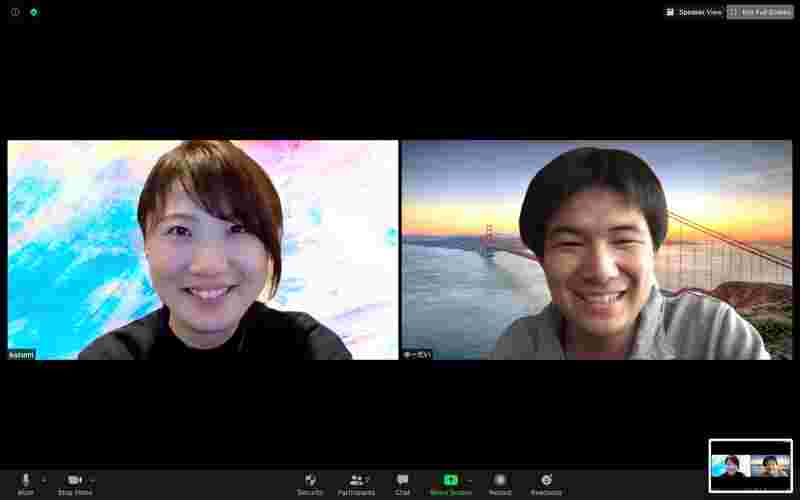Mute the microphone in the Zoom toolbar
Viewport: 800px width, 500px height.
(x=26, y=483)
